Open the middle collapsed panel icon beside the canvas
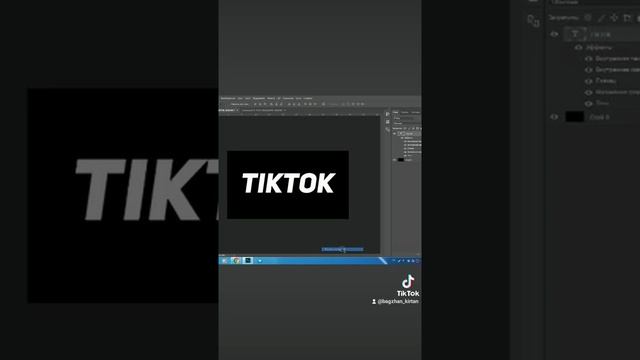 [x=387, y=122]
